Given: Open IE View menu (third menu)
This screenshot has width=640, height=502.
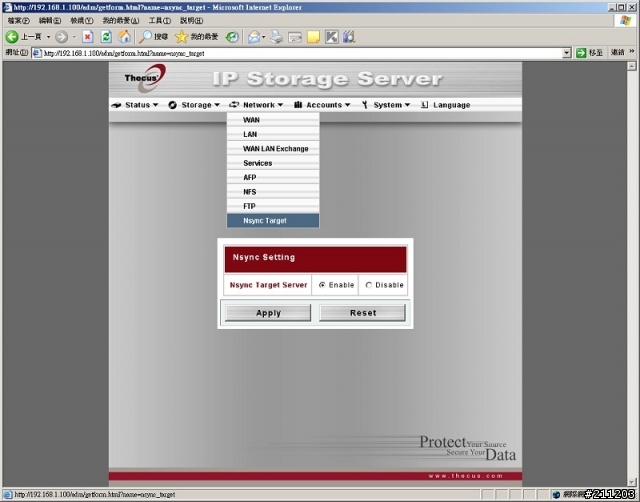Looking at the screenshot, I should (82, 20).
